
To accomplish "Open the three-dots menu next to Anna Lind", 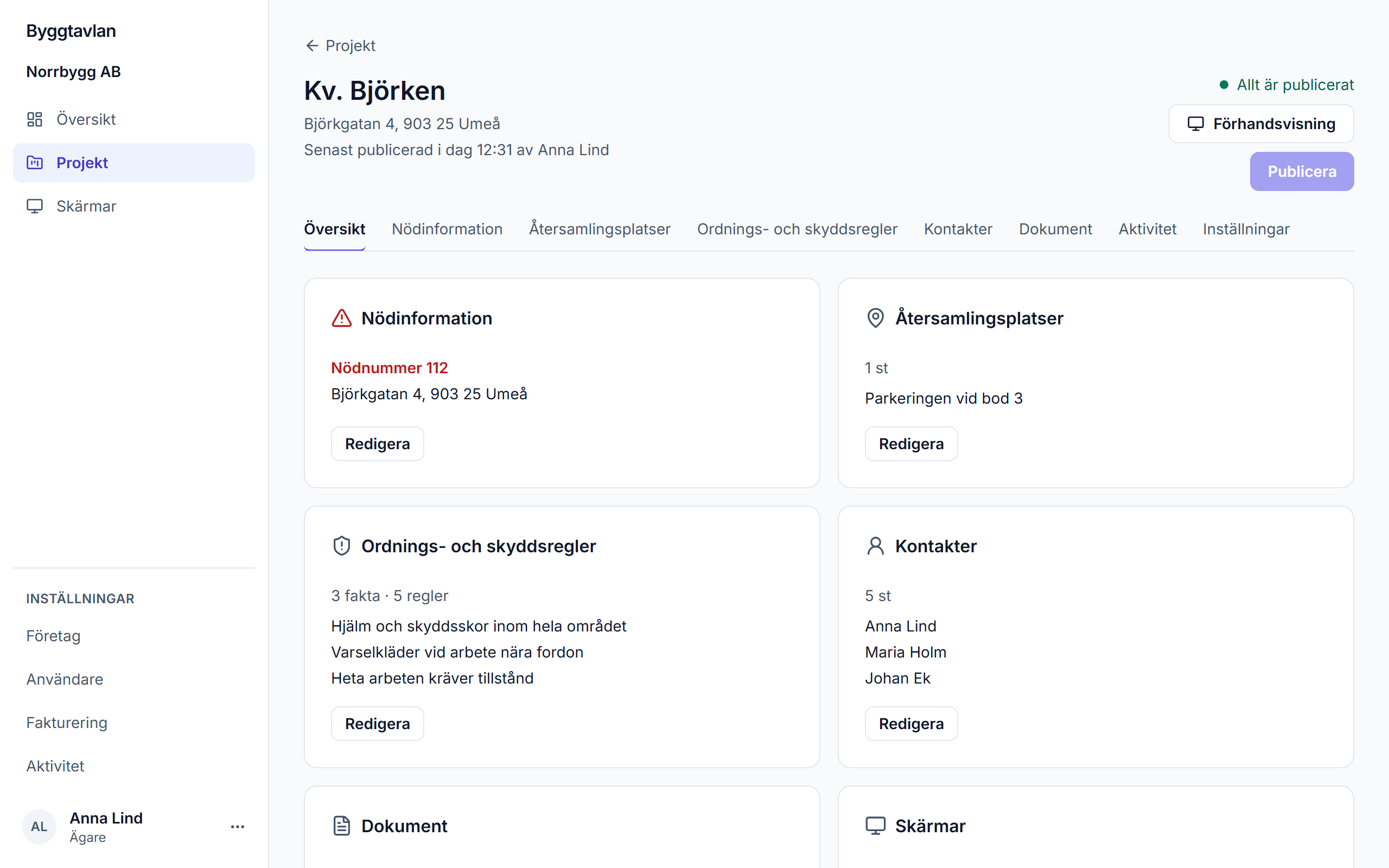I will 238,827.
